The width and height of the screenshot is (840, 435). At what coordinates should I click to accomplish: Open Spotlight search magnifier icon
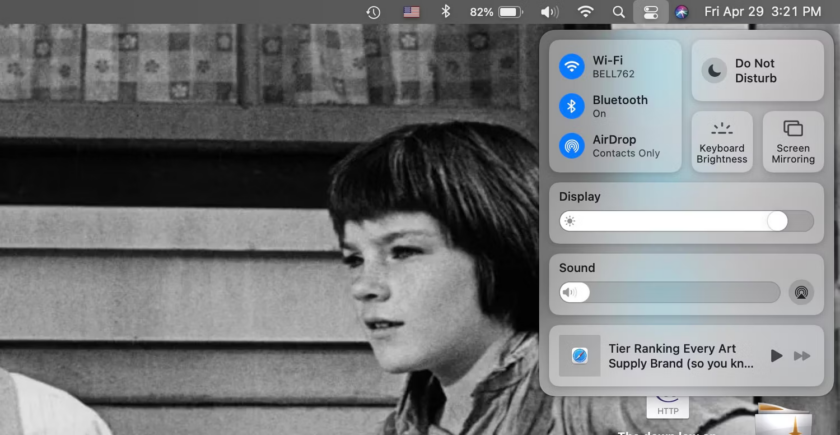(618, 12)
